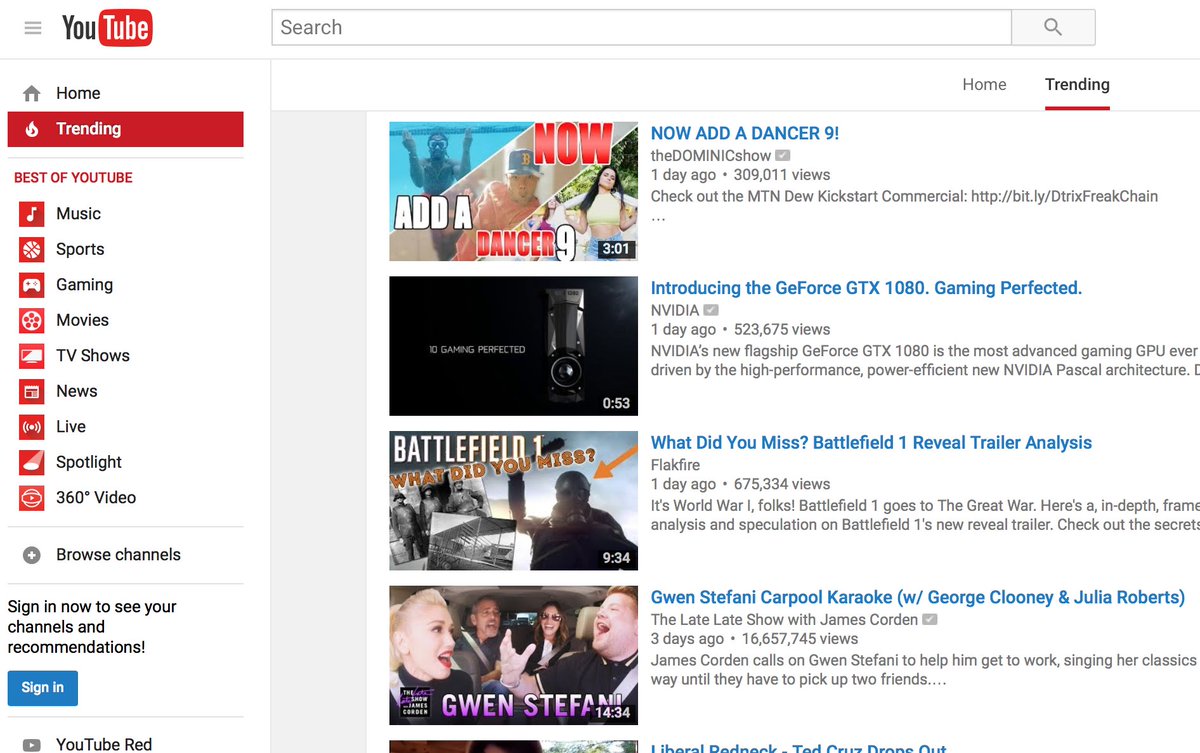Viewport: 1200px width, 753px height.
Task: Click the YouTube Red play icon
Action: [32, 745]
